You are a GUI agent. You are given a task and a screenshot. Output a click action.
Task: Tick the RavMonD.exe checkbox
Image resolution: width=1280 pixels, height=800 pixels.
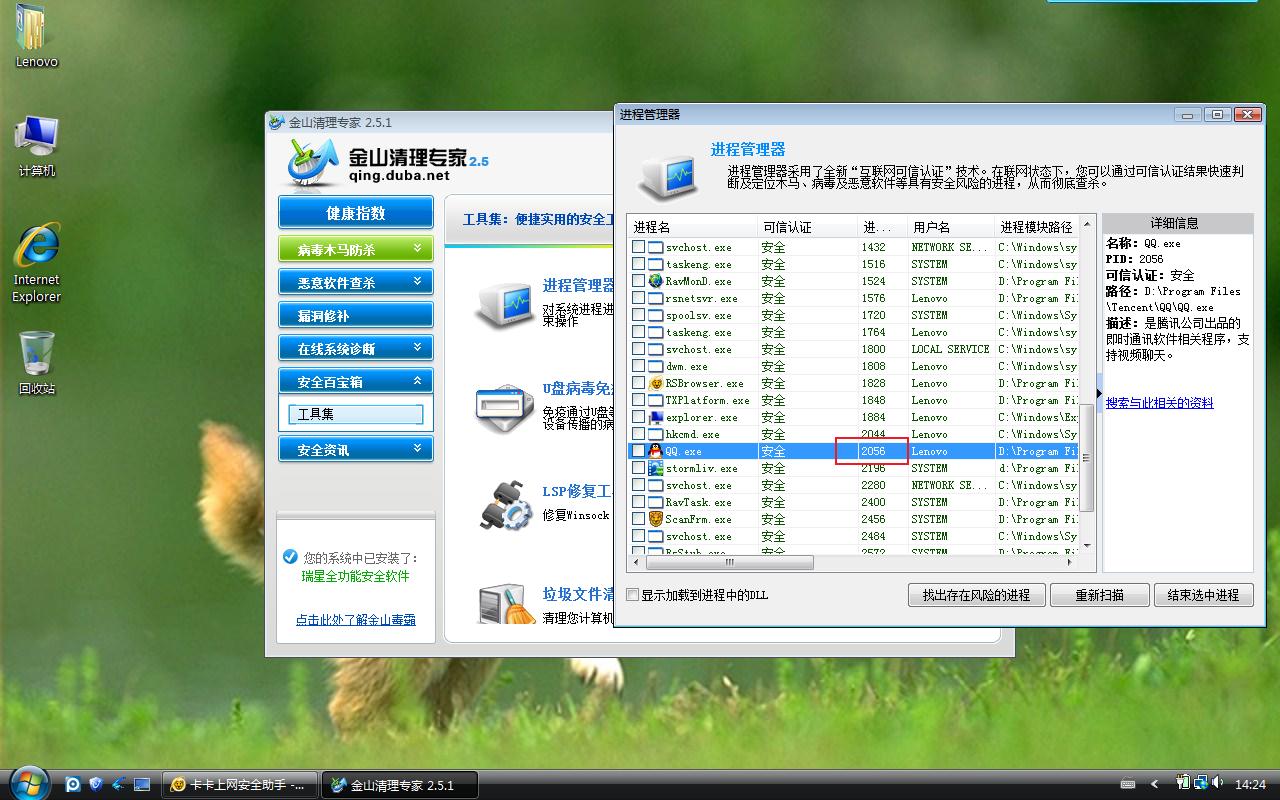pyautogui.click(x=639, y=281)
